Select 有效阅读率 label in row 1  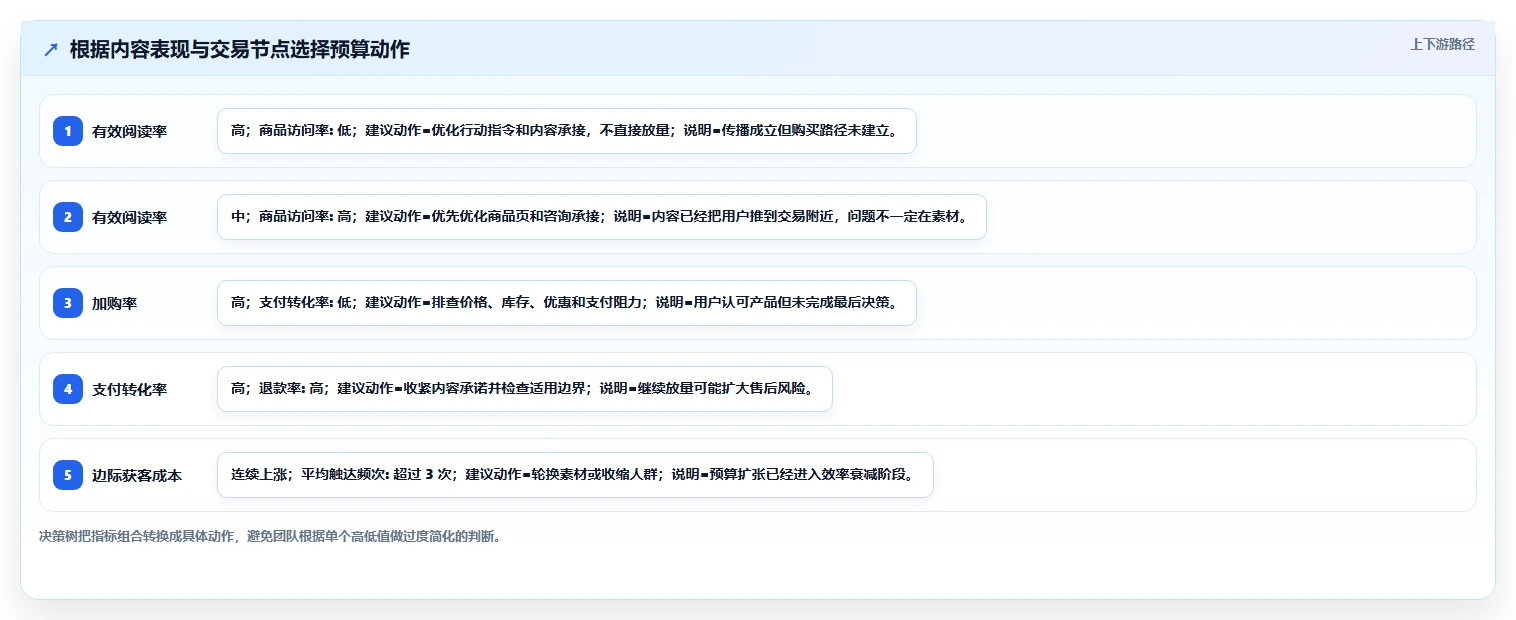click(x=130, y=131)
